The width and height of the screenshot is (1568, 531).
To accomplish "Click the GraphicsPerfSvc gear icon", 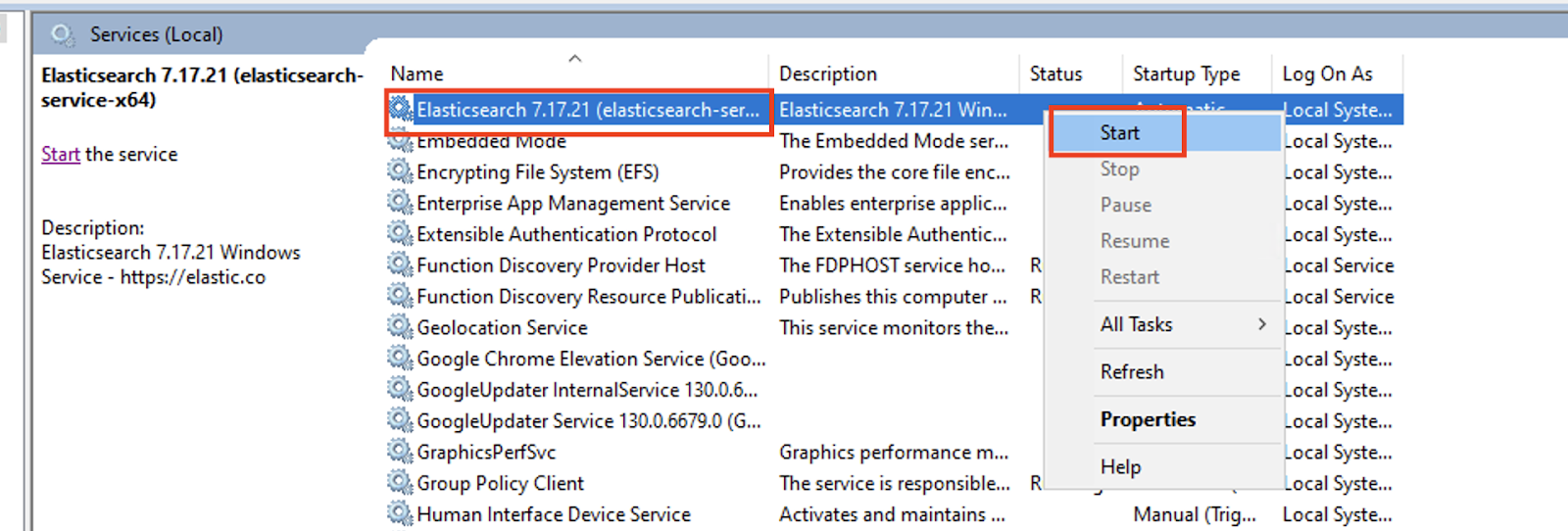I will pos(400,452).
